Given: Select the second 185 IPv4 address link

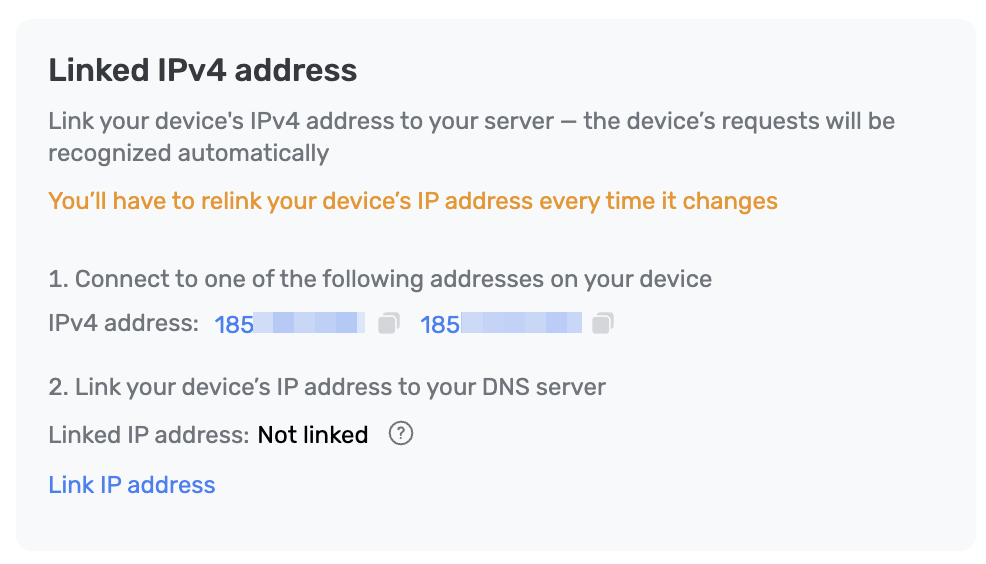Looking at the screenshot, I should [x=501, y=324].
